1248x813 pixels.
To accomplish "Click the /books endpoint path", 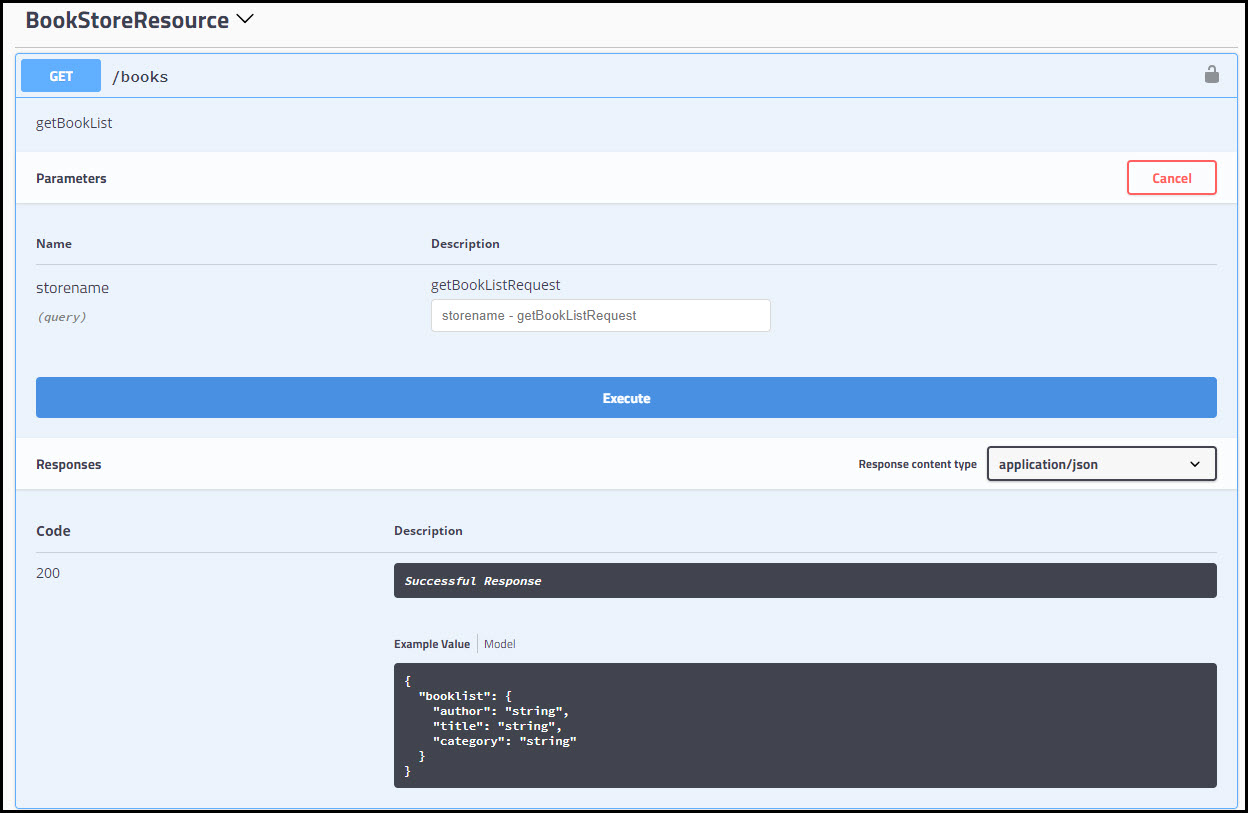I will tap(140, 77).
